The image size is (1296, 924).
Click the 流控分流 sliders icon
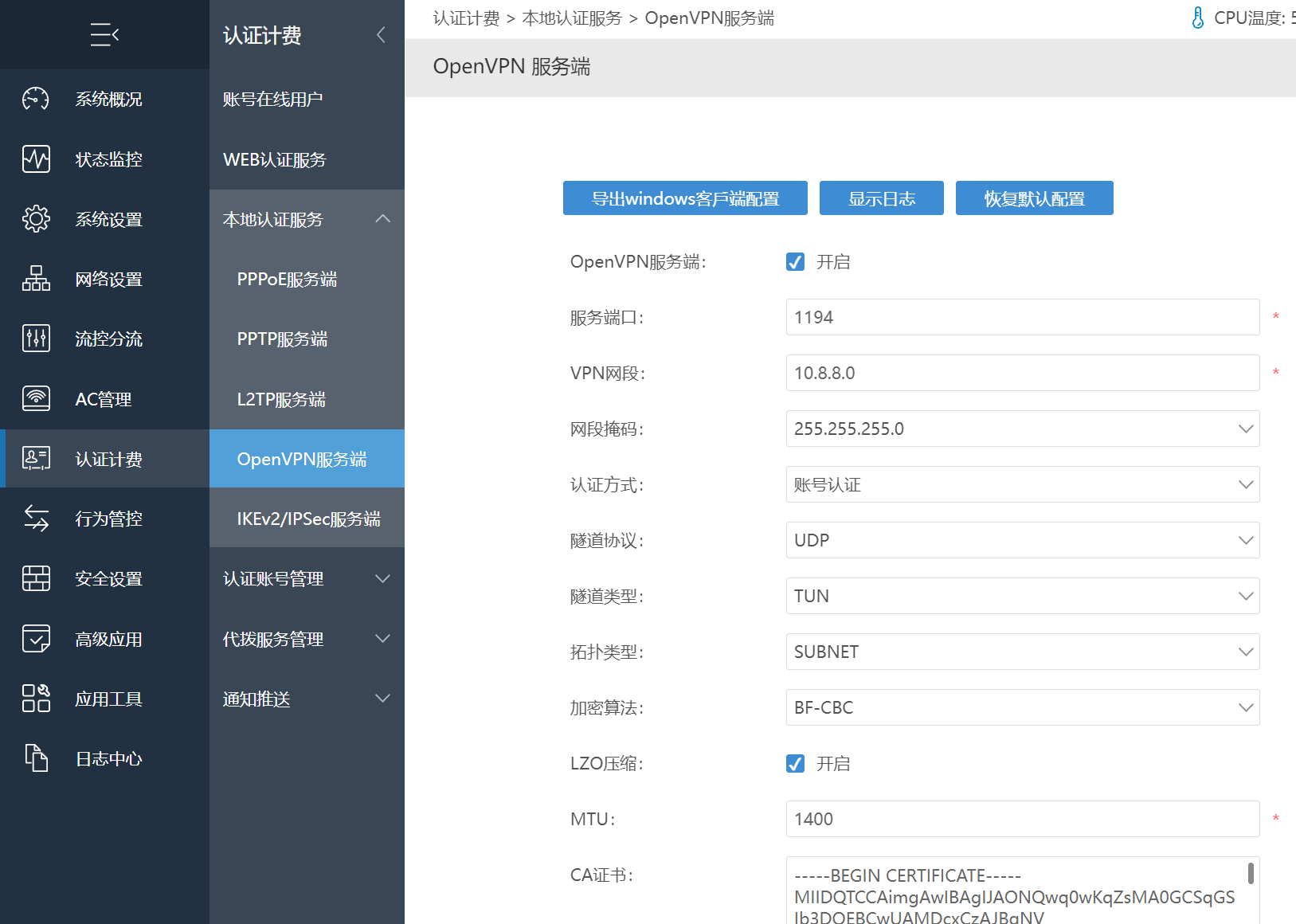[36, 339]
